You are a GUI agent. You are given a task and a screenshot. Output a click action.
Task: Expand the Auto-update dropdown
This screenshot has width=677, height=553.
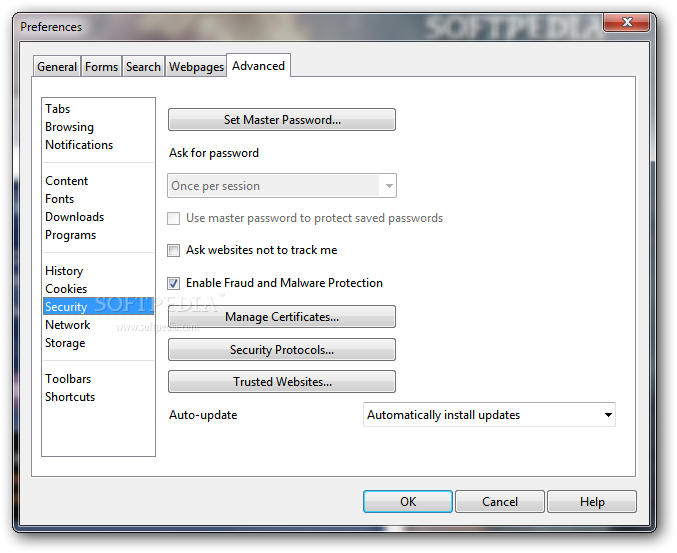489,415
